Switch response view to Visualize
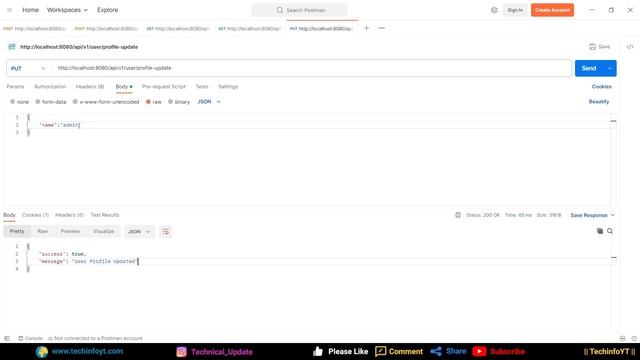Viewport: 640px width, 360px height. [x=103, y=231]
